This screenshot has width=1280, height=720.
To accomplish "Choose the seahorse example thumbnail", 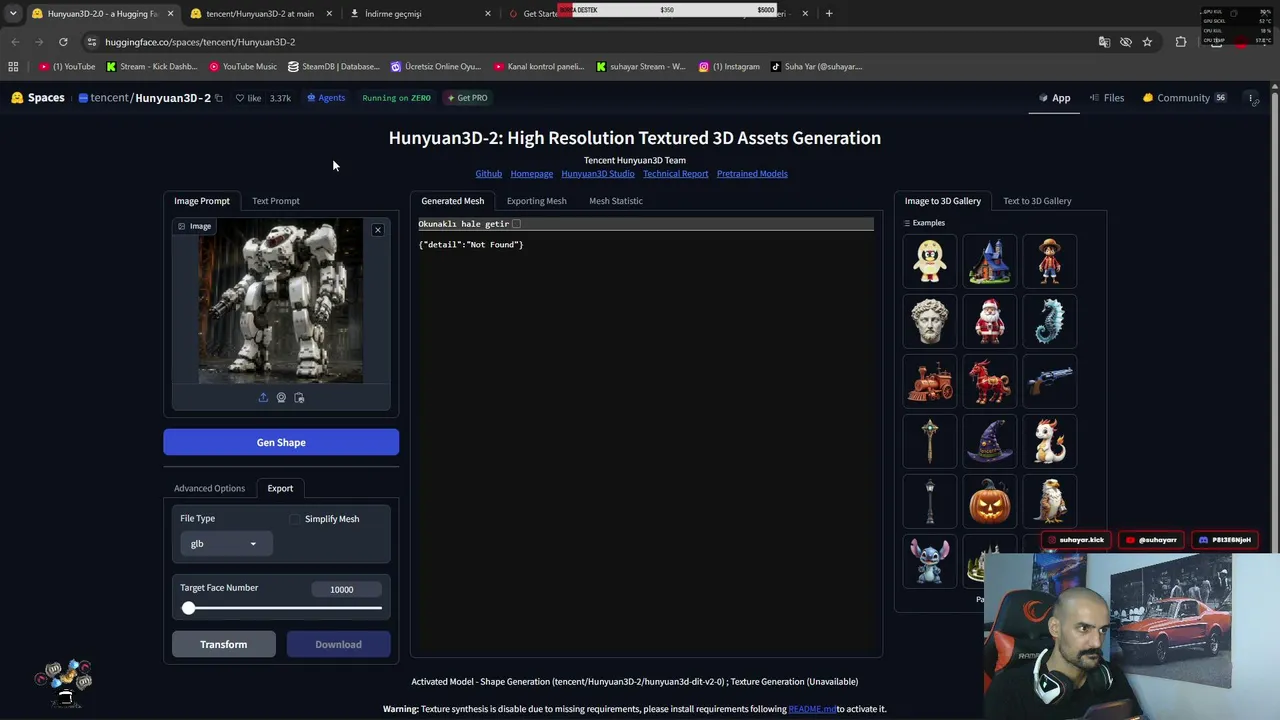I will click(x=1050, y=321).
